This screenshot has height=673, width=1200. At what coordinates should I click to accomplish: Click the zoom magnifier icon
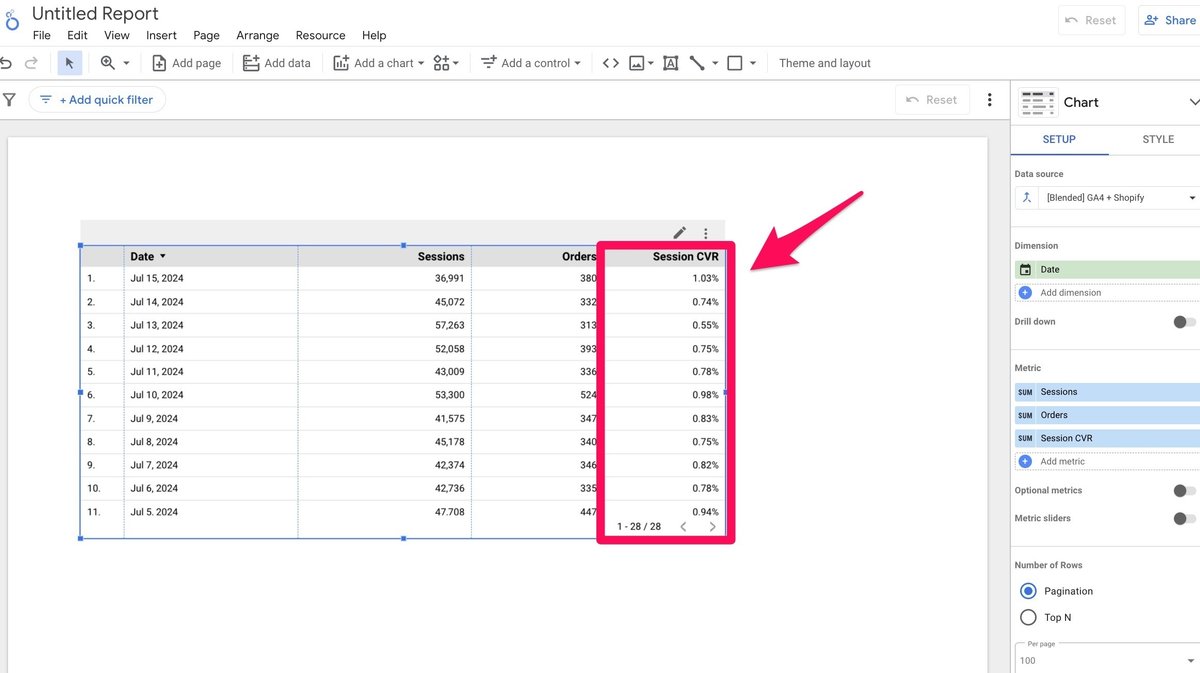(x=108, y=63)
